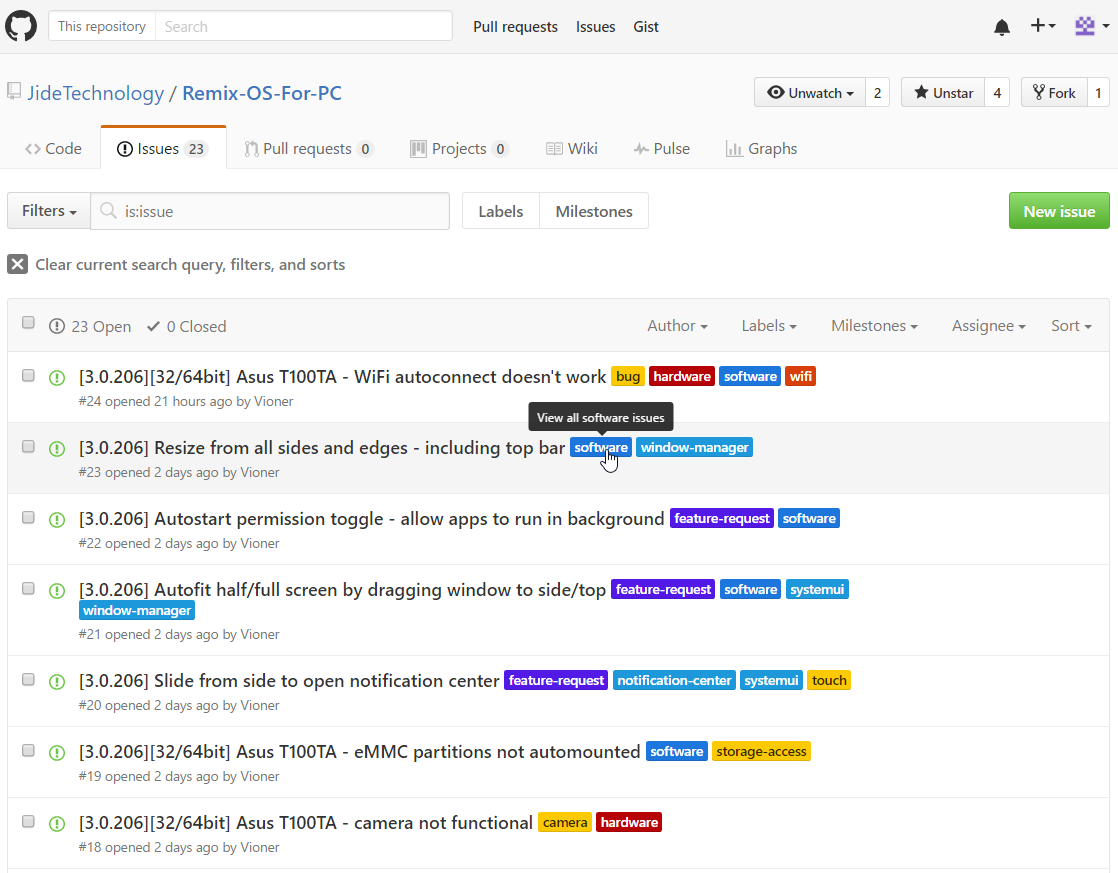Expand the Assignee filter dropdown

988,326
